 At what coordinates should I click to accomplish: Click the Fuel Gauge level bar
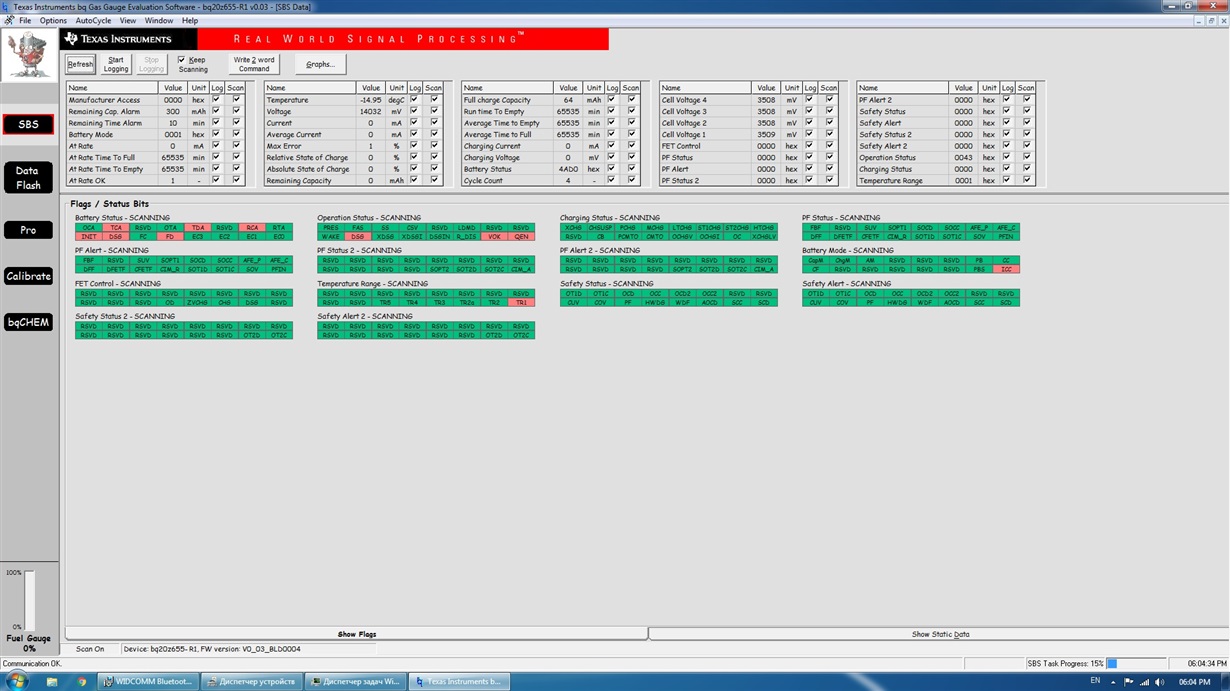29,601
